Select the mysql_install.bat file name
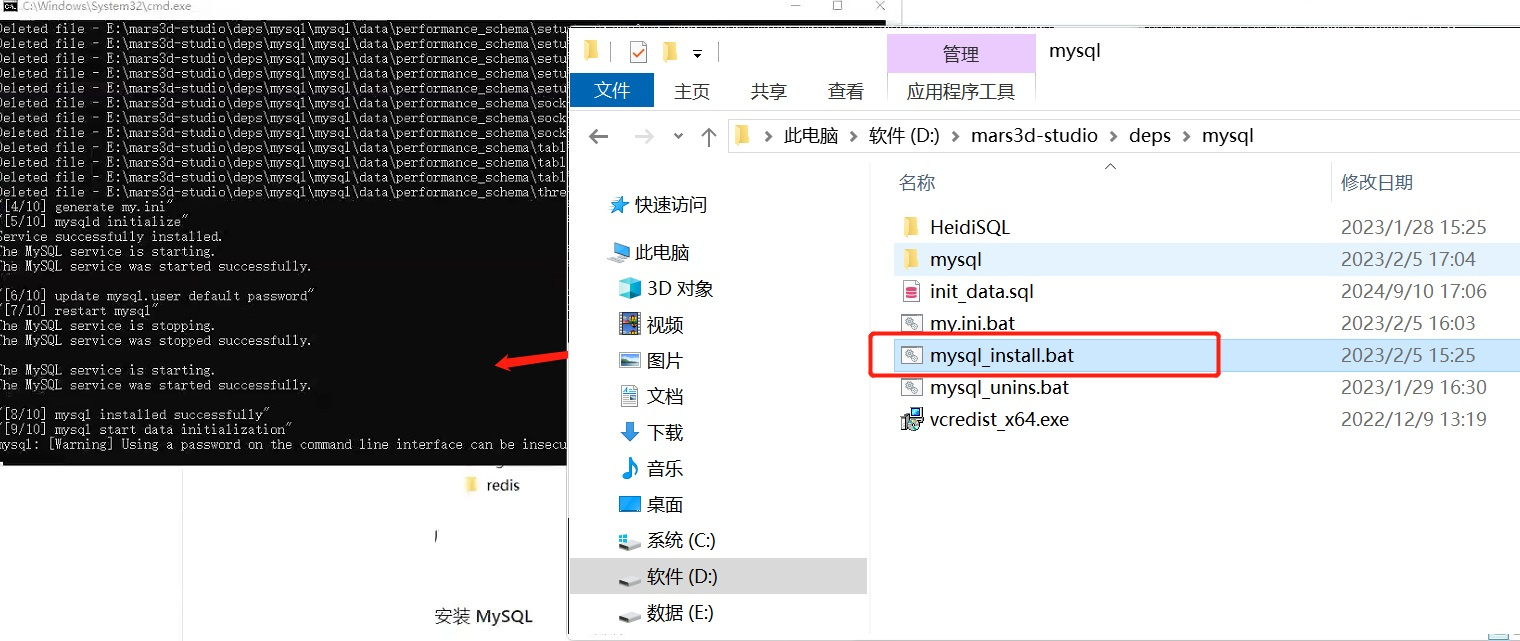This screenshot has height=641, width=1520. (1002, 355)
